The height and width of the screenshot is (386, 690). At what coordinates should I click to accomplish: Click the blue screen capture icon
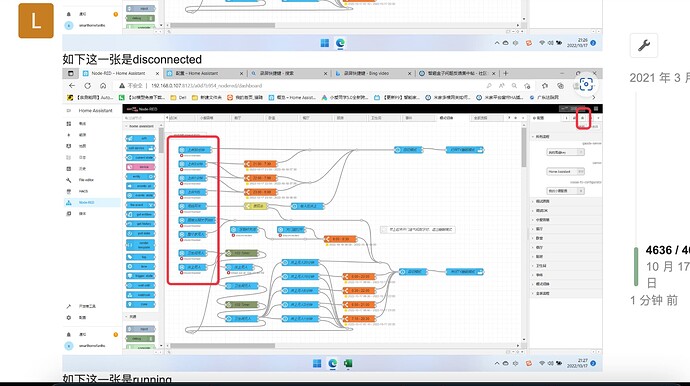point(586,84)
